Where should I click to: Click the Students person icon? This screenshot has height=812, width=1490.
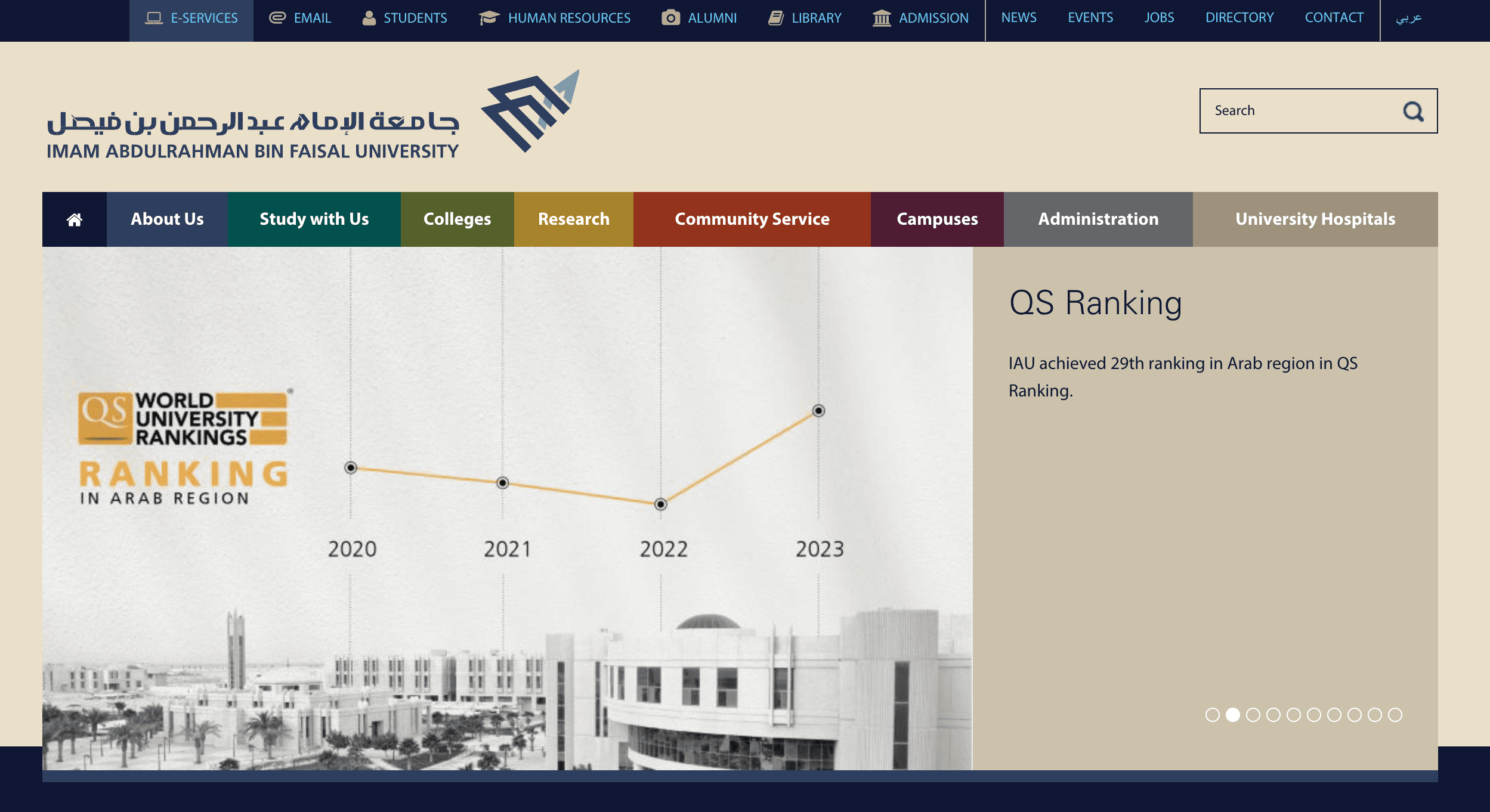pyautogui.click(x=369, y=18)
